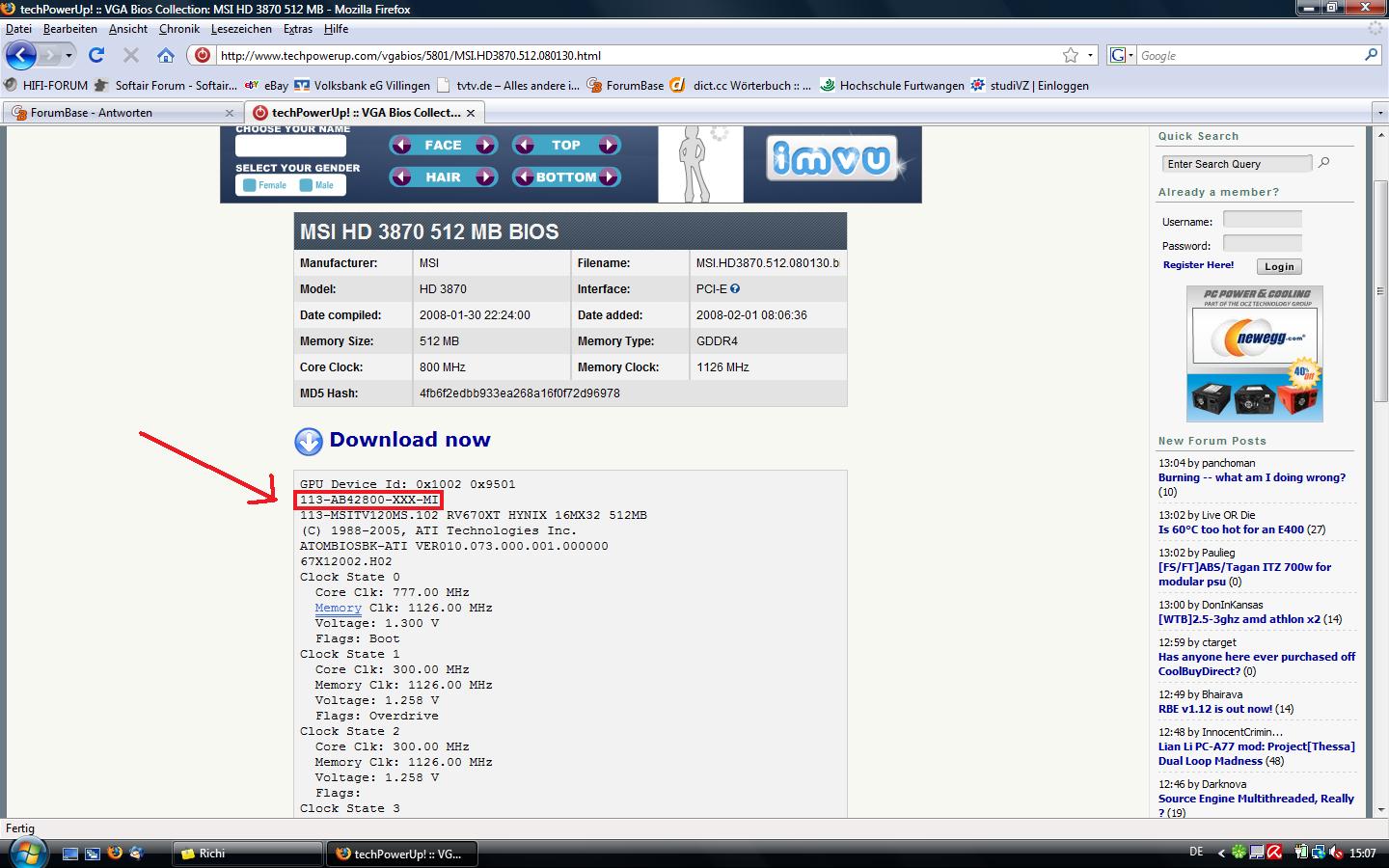
Task: Click Show Desktop in quick launch
Action: point(69,854)
